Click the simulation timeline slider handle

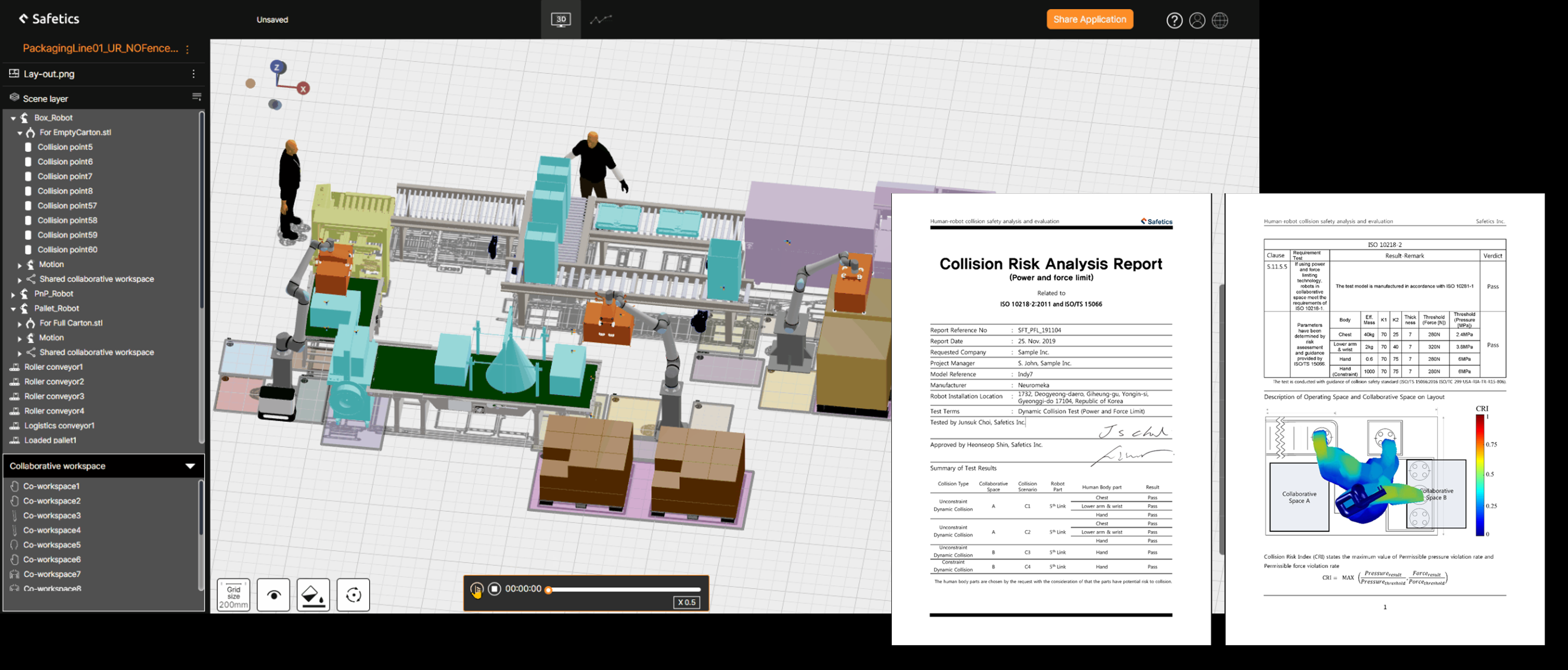point(549,590)
